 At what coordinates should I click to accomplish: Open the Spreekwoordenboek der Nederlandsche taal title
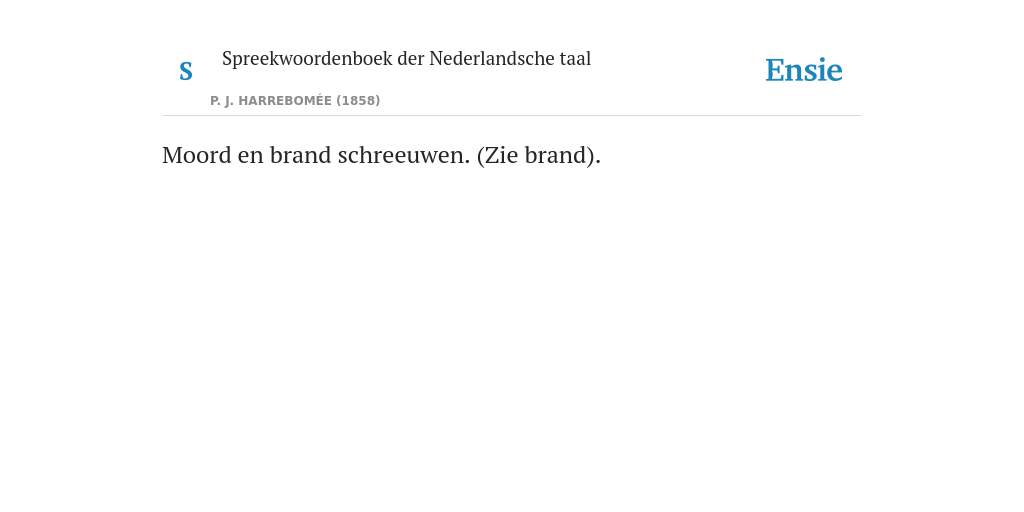tap(406, 59)
